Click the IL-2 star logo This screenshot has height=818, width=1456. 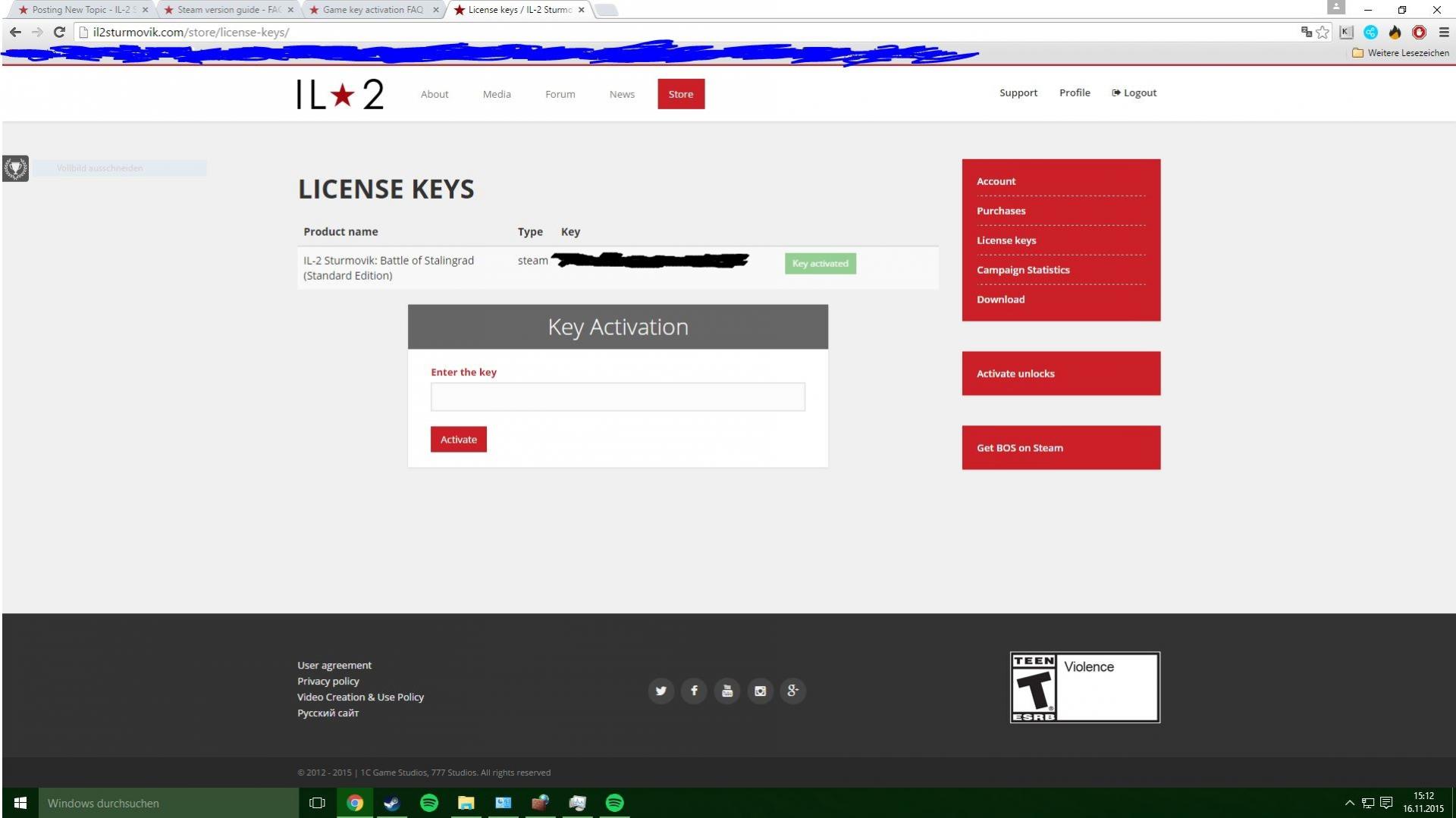tap(340, 94)
